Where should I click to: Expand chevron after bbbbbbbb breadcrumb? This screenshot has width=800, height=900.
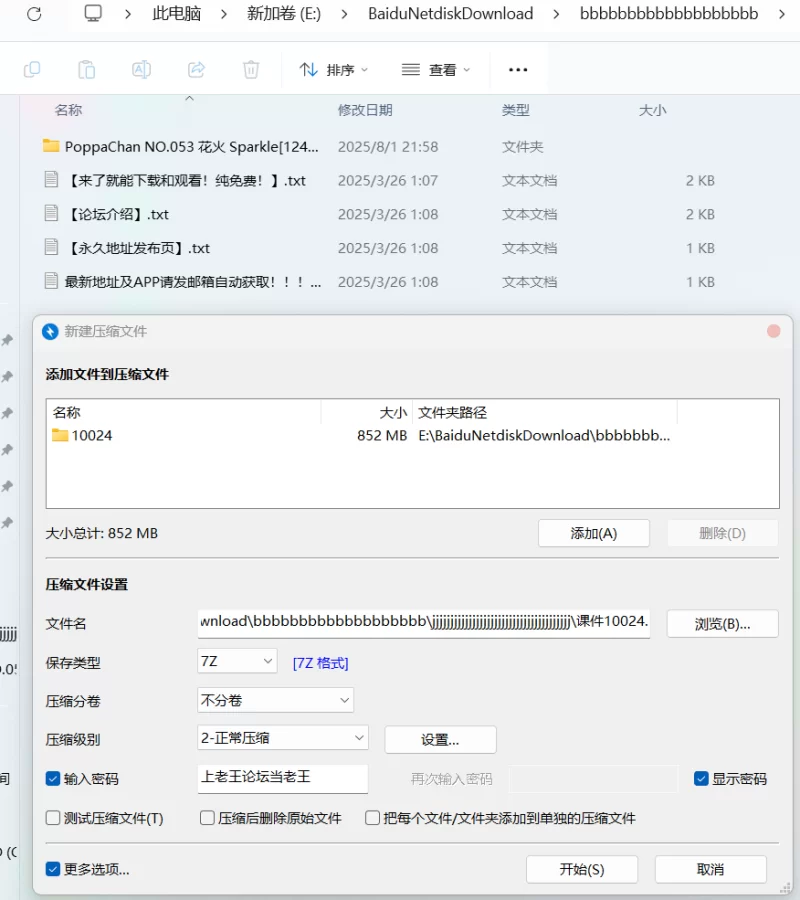[x=782, y=14]
